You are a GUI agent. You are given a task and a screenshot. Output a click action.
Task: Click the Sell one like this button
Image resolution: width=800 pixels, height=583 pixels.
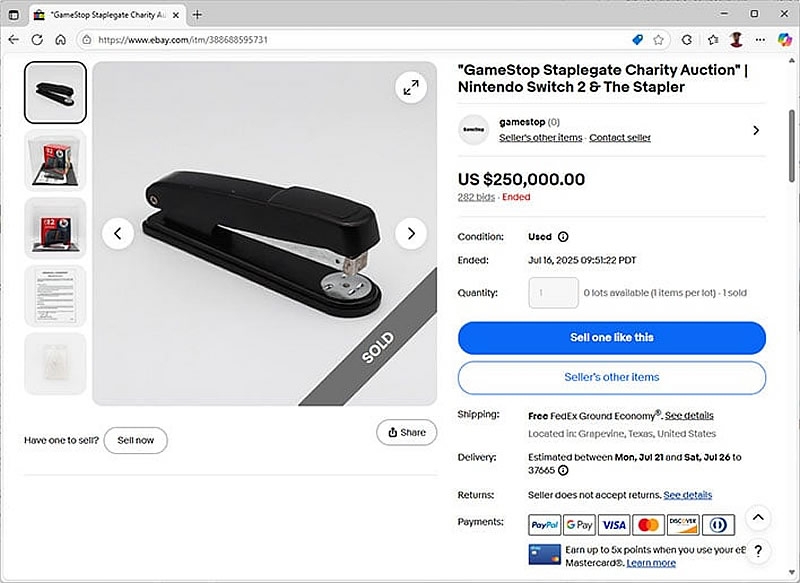[x=610, y=337]
